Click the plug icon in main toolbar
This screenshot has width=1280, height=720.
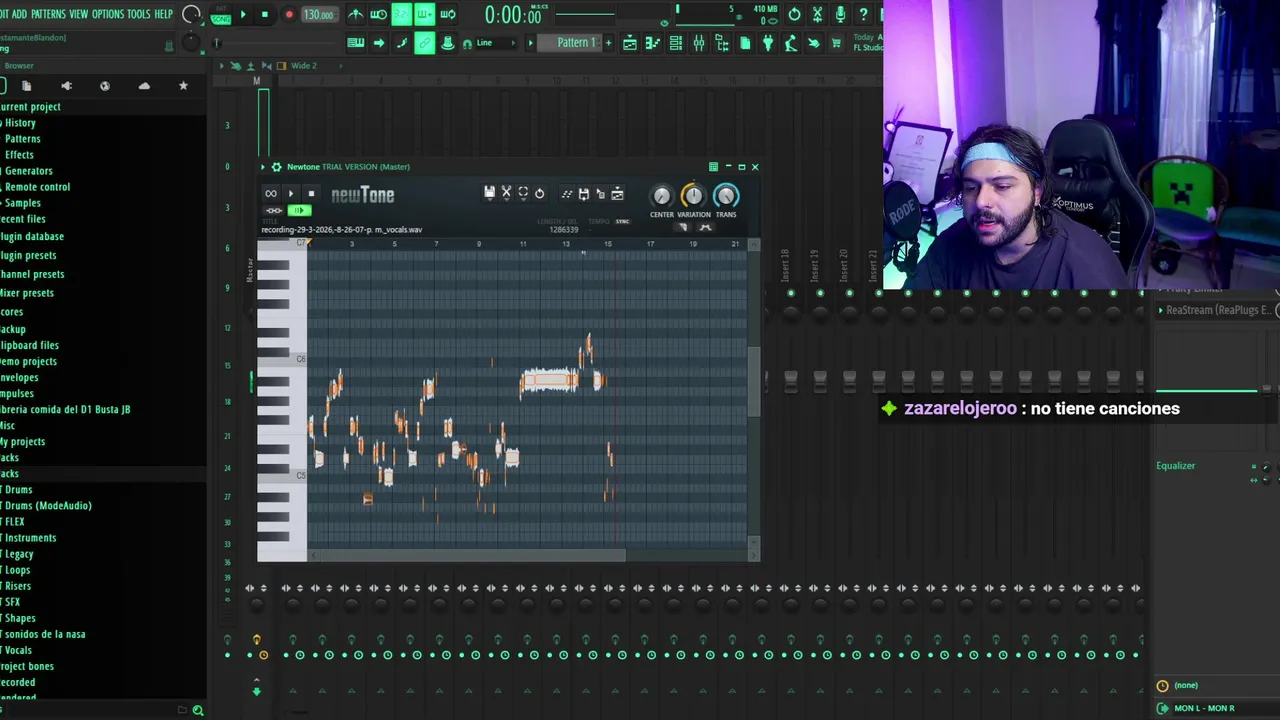[768, 43]
